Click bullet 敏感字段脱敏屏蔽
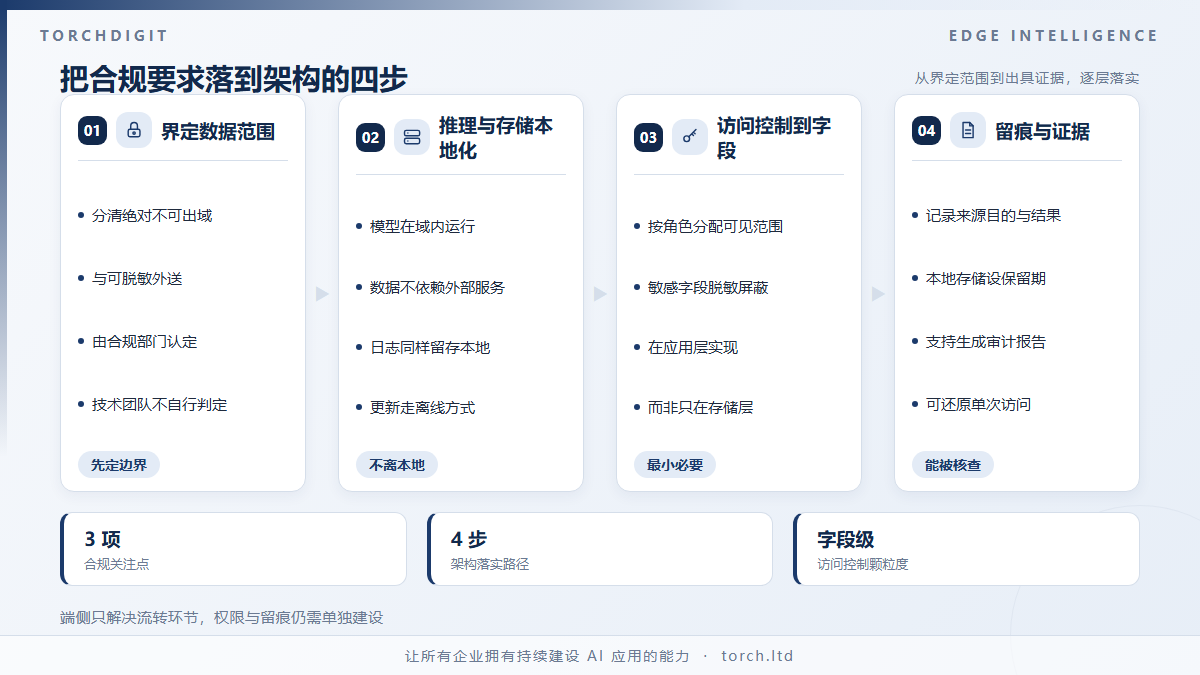 pos(708,288)
